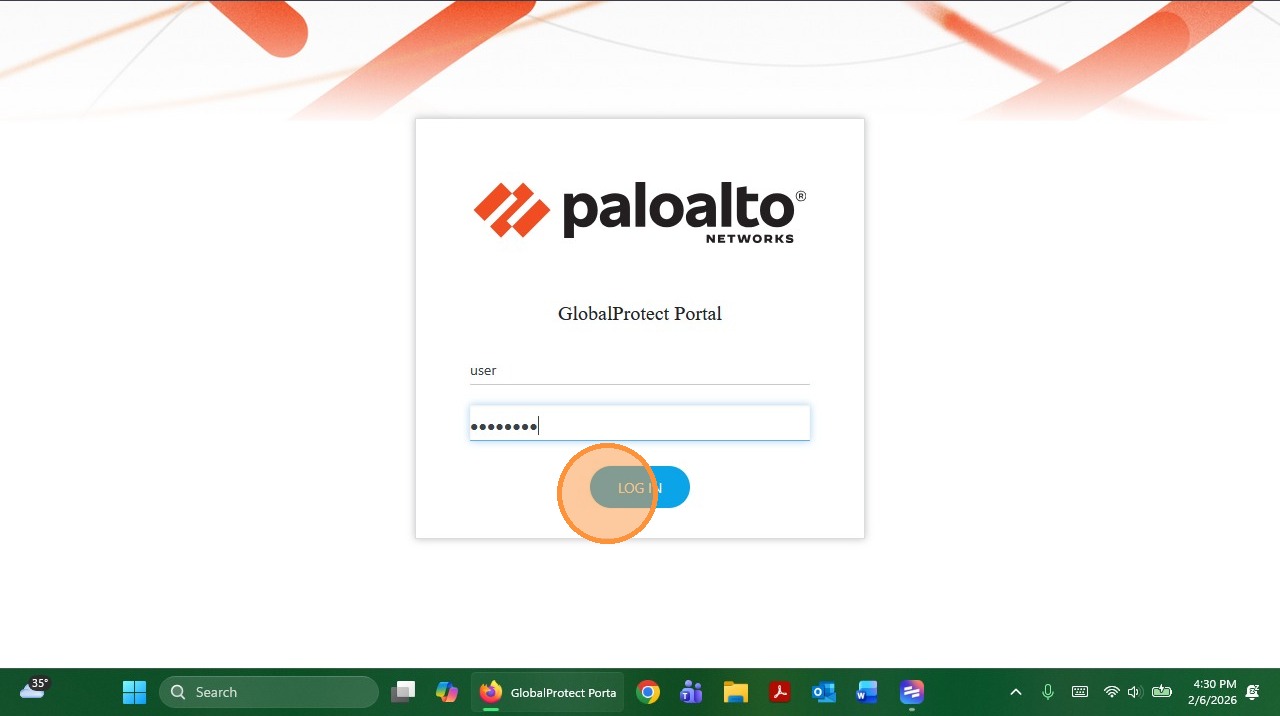The width and height of the screenshot is (1280, 716).
Task: Click the touch keyboard tray icon
Action: tap(1080, 692)
